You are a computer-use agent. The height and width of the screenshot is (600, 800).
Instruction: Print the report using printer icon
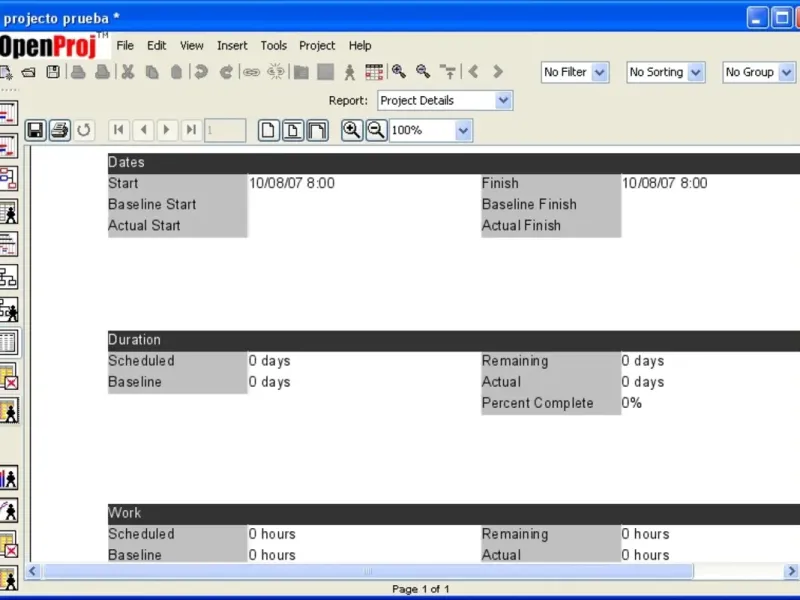[x=60, y=130]
